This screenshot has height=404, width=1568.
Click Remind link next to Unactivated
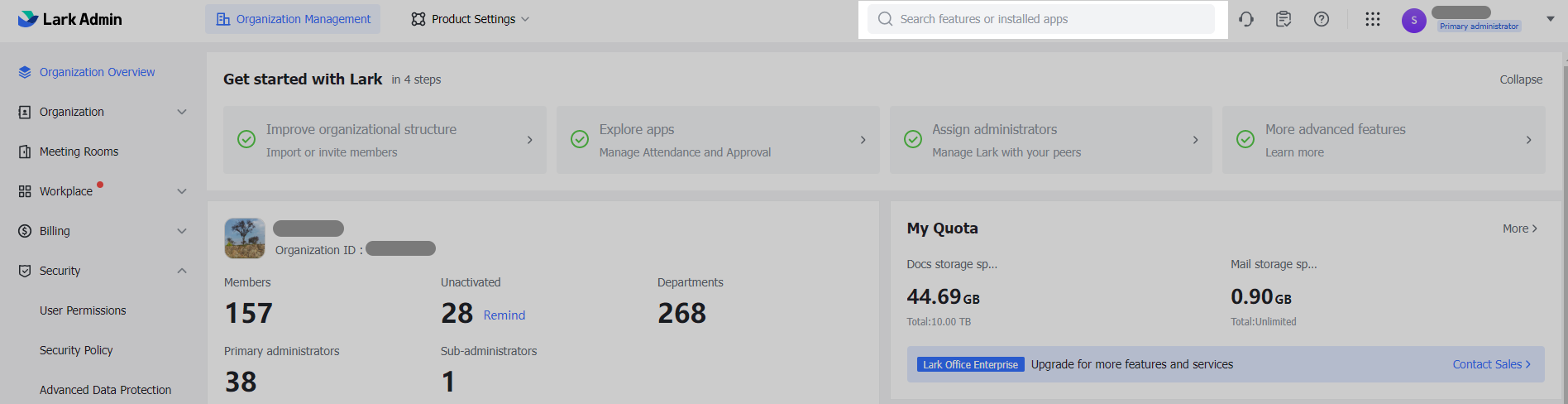(x=504, y=315)
